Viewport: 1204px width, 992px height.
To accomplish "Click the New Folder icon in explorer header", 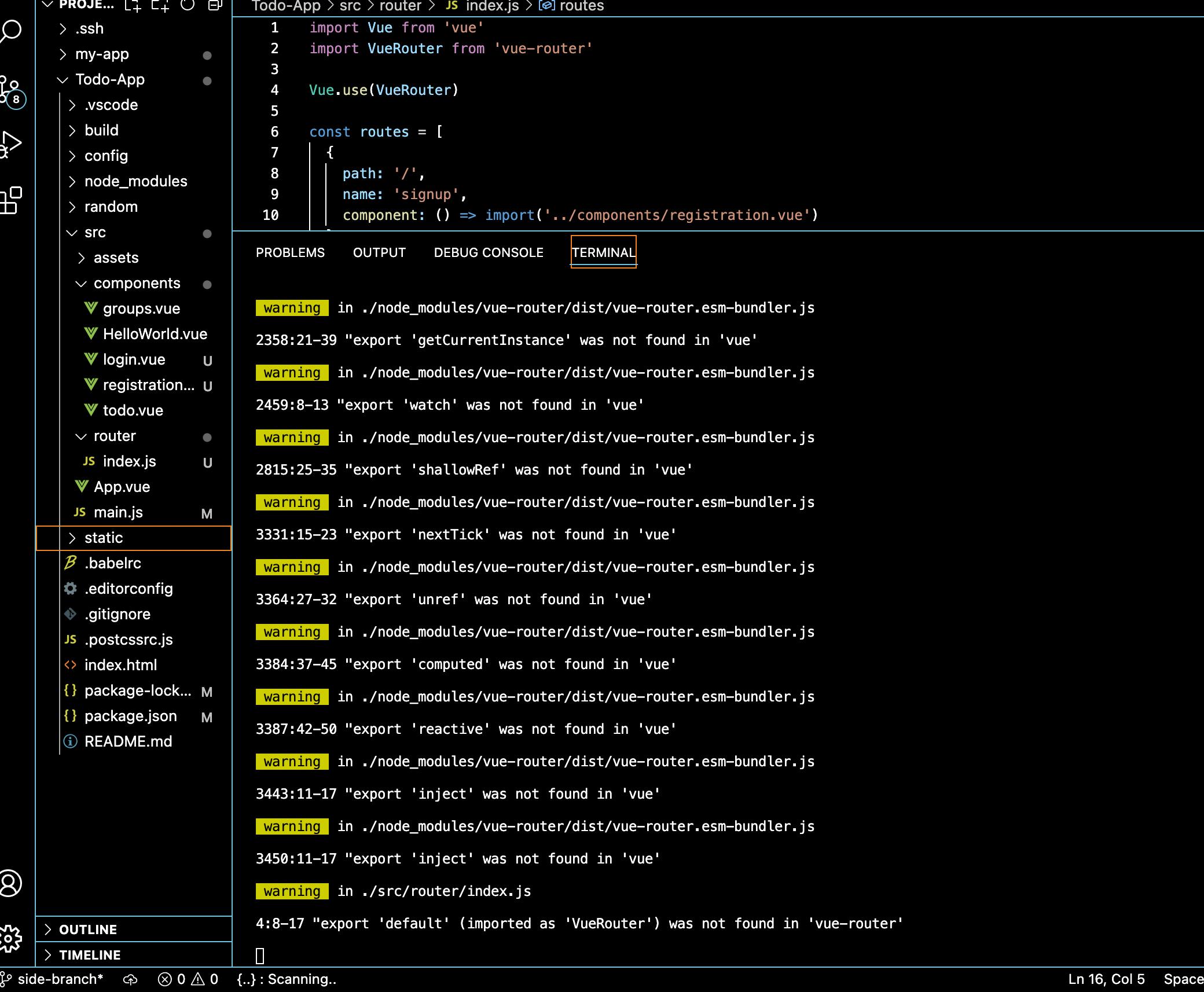I will [x=160, y=6].
